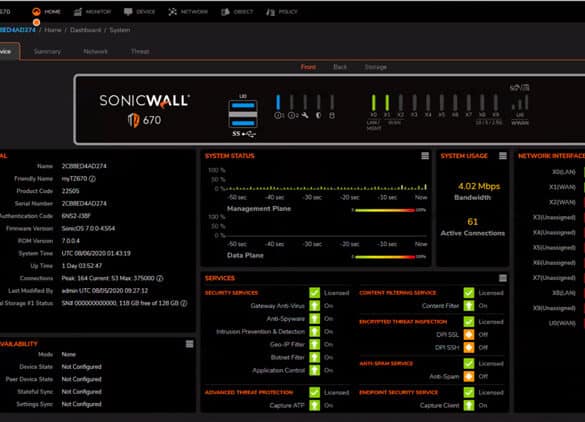Click the blue power LED indicator
Viewport: 585px width, 422px height.
[278, 102]
